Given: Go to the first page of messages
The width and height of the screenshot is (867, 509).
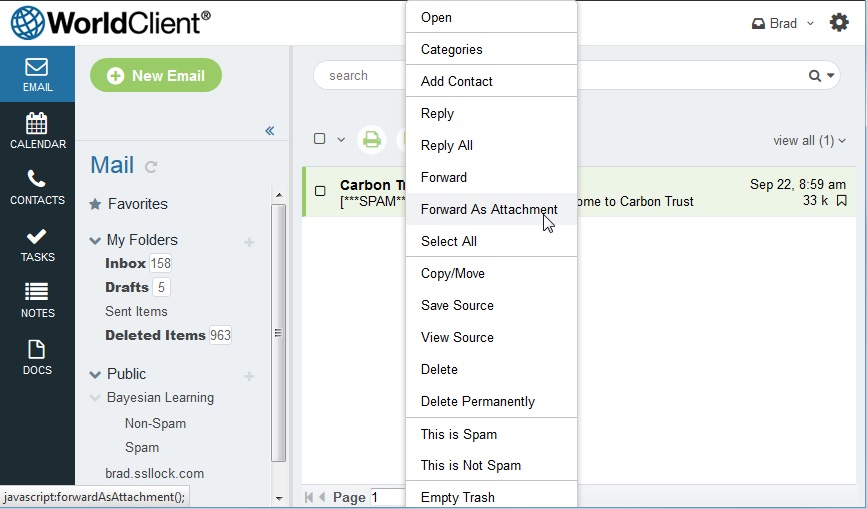Looking at the screenshot, I should tap(309, 497).
